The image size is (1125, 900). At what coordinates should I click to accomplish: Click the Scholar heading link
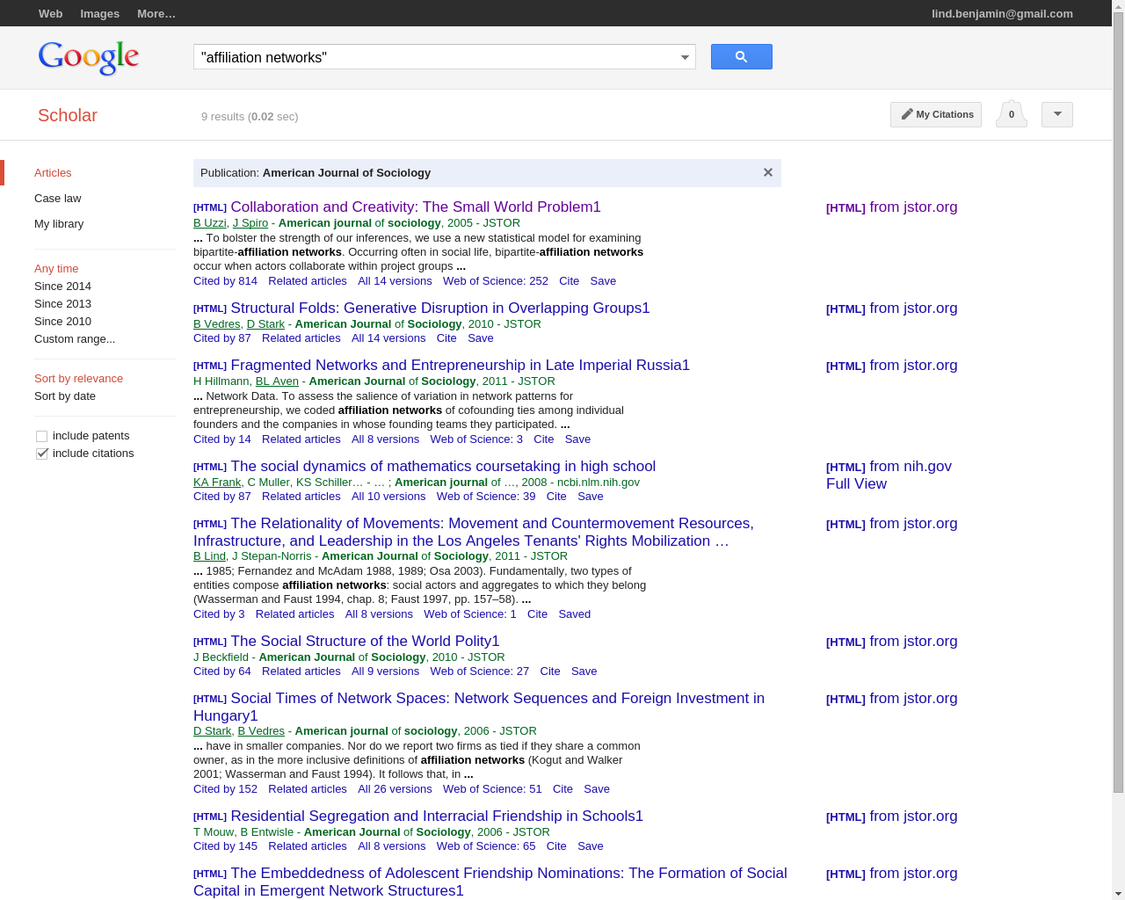[67, 115]
